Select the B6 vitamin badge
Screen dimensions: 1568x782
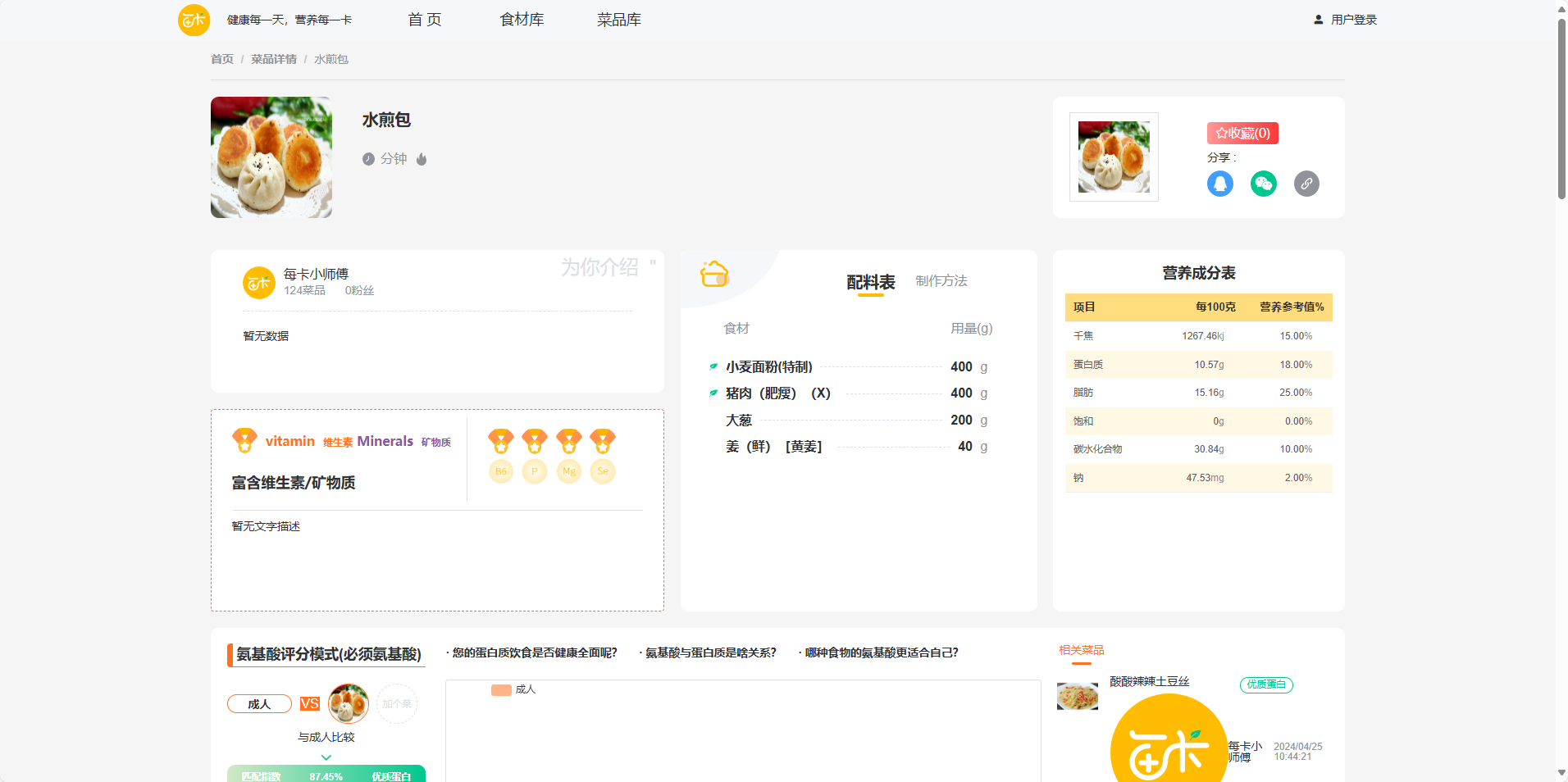tap(500, 471)
